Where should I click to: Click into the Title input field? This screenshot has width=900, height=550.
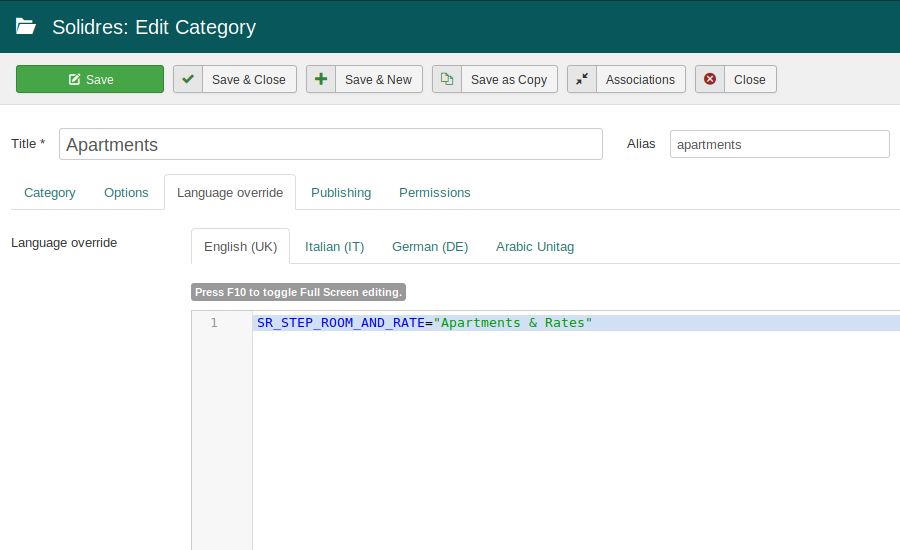click(x=330, y=144)
